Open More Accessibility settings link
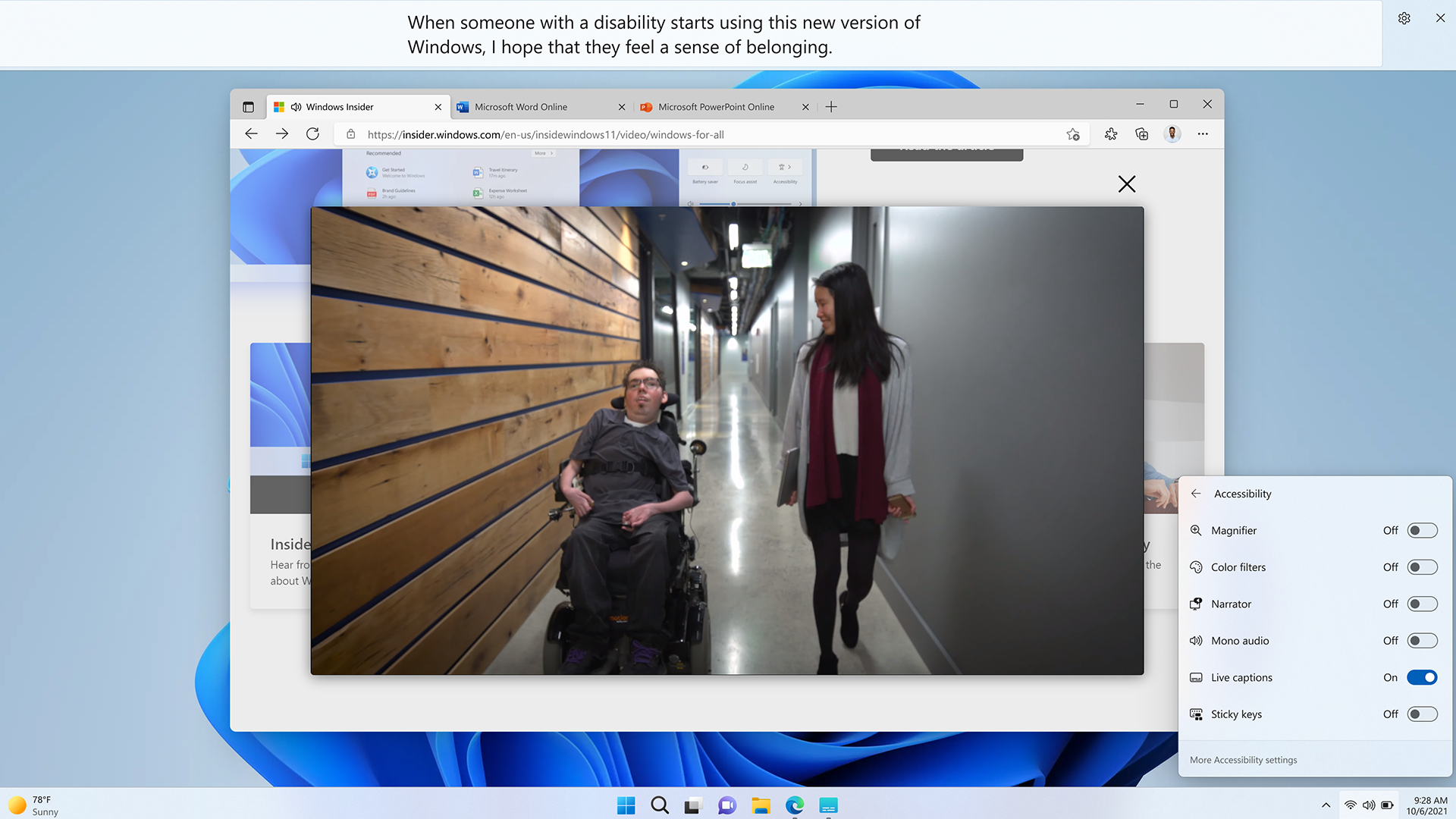Screen dimensions: 1456x819 [x=1243, y=759]
